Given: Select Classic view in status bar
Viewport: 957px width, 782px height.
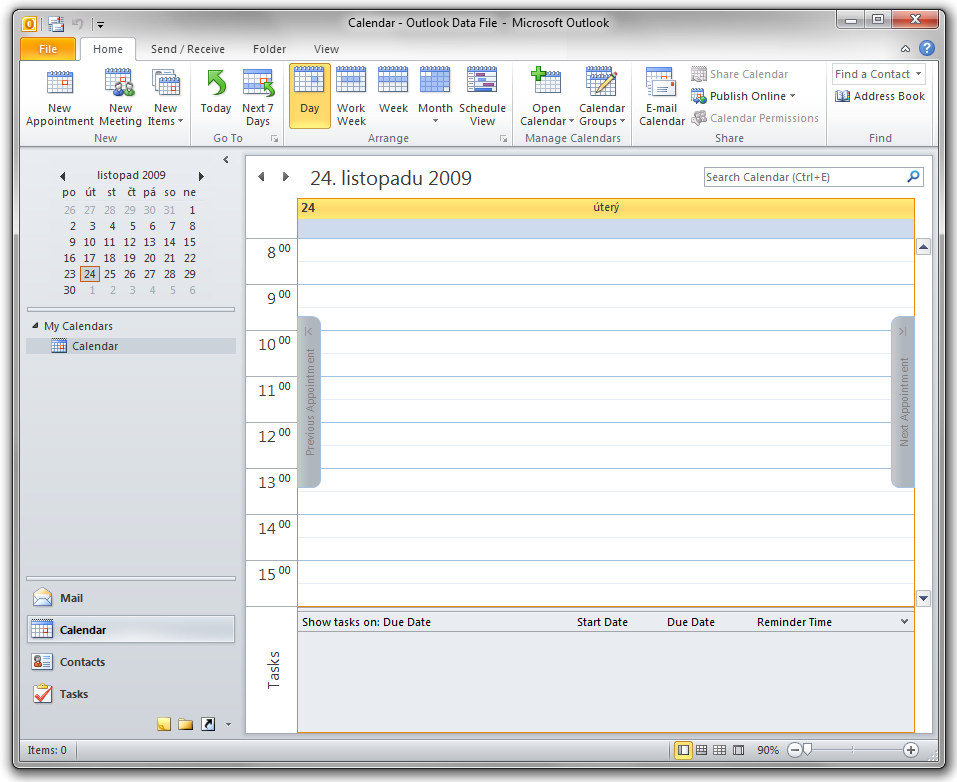Looking at the screenshot, I should [x=739, y=750].
